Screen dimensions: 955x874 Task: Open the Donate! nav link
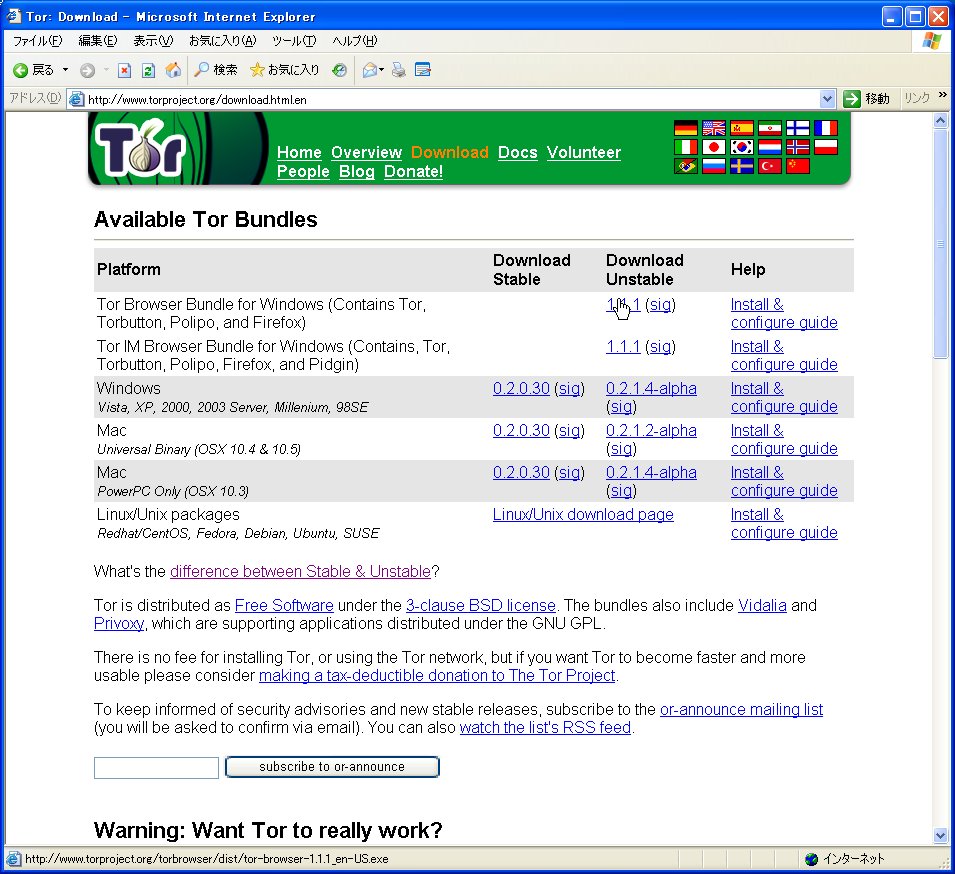click(414, 171)
